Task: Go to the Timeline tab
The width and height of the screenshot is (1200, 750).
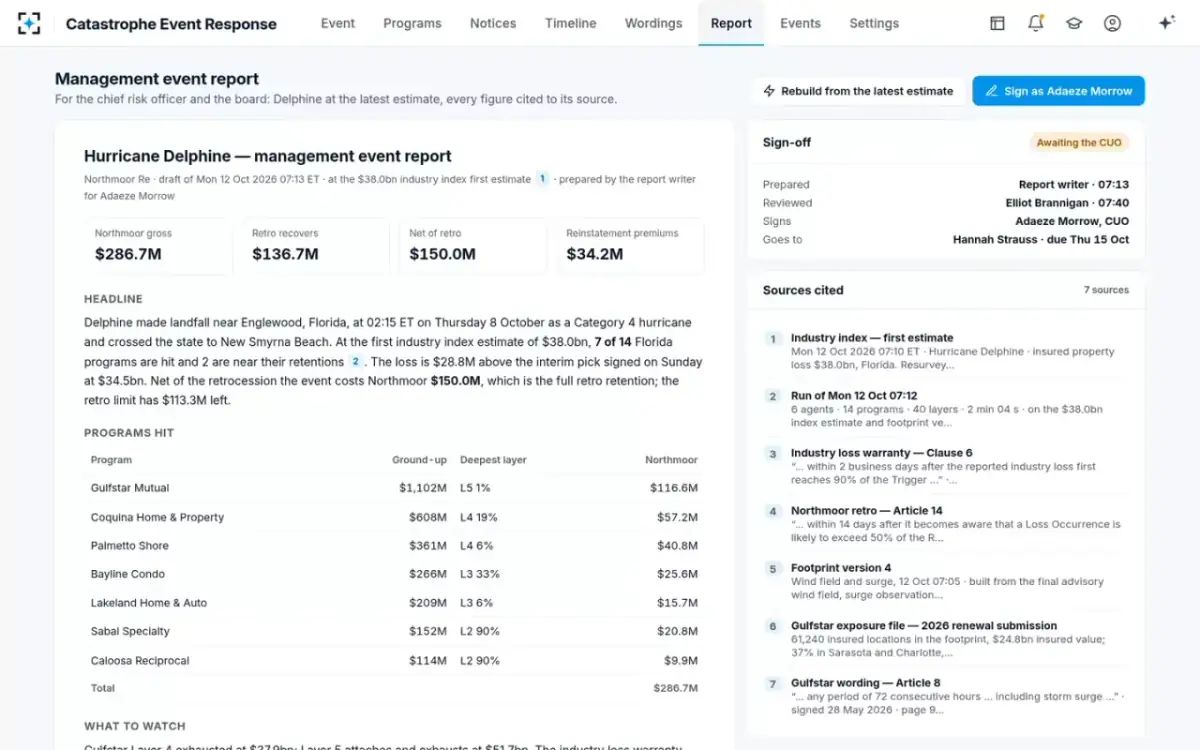Action: 571,23
